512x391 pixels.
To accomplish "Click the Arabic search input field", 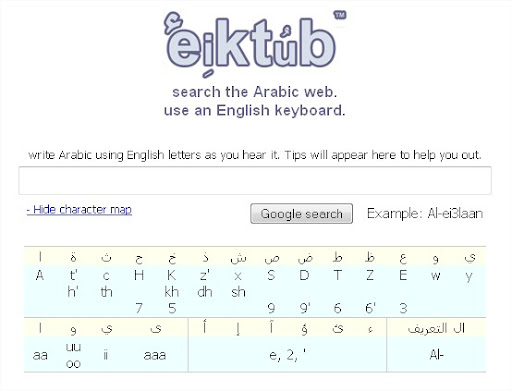I will click(x=255, y=180).
